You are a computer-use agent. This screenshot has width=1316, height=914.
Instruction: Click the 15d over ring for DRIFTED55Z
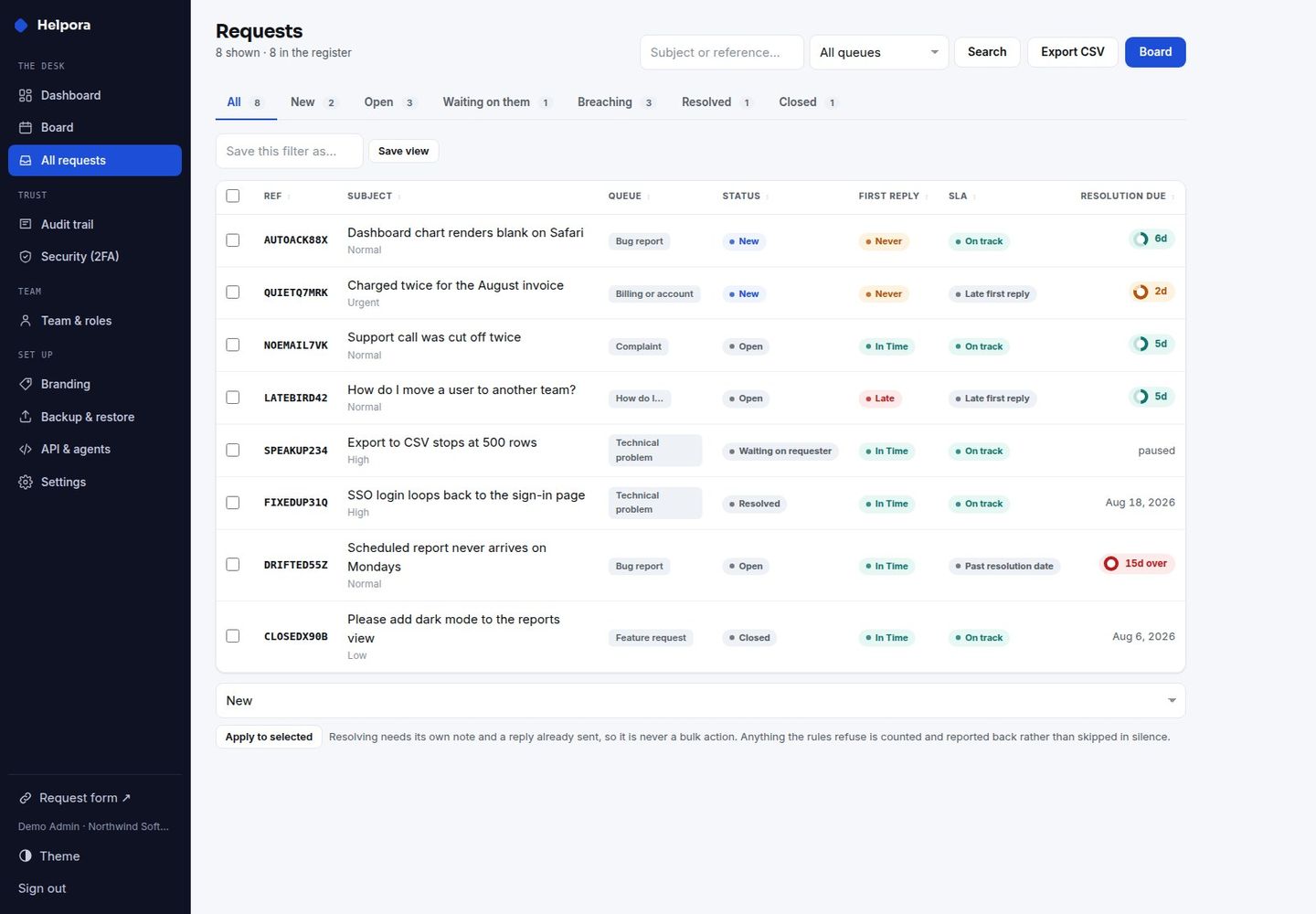1111,564
